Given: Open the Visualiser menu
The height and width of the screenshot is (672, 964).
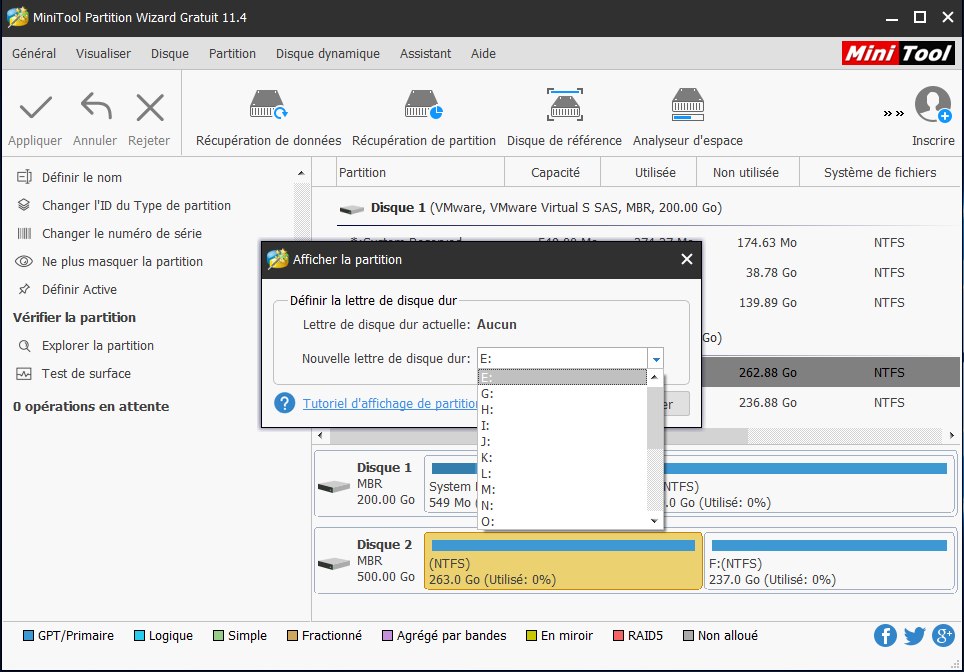Looking at the screenshot, I should tap(103, 53).
